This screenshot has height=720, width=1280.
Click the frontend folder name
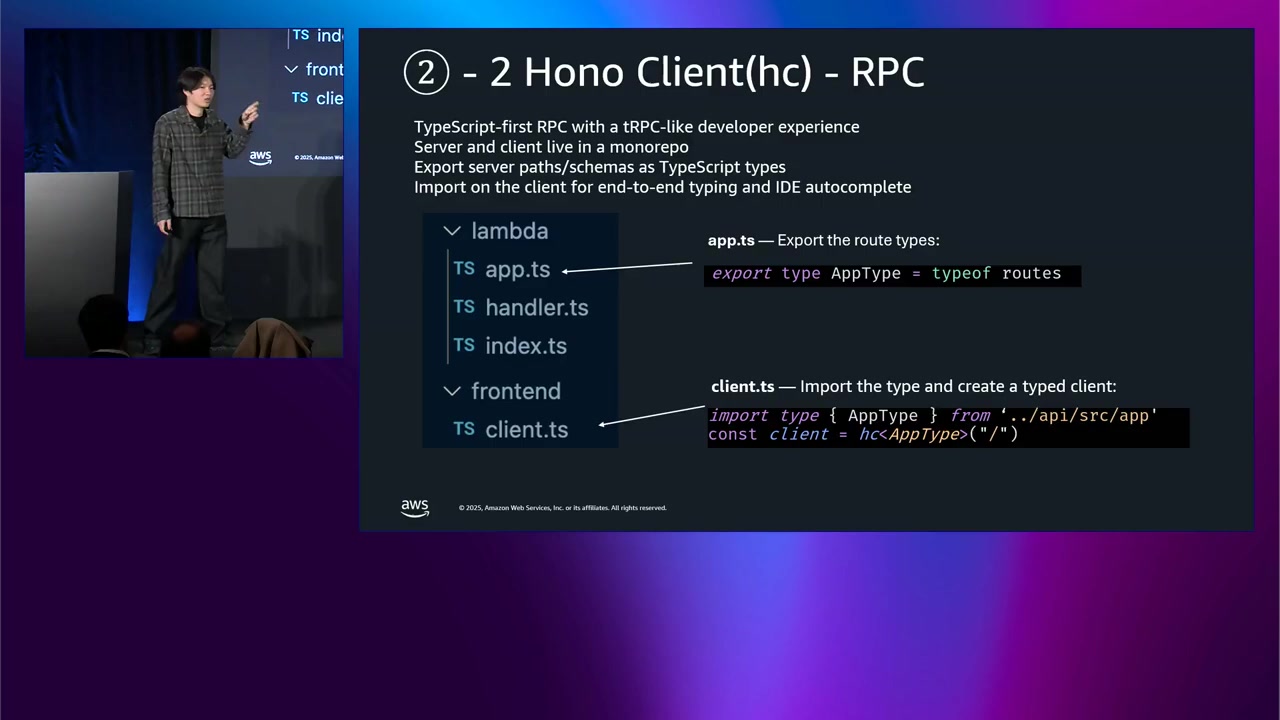coord(516,391)
